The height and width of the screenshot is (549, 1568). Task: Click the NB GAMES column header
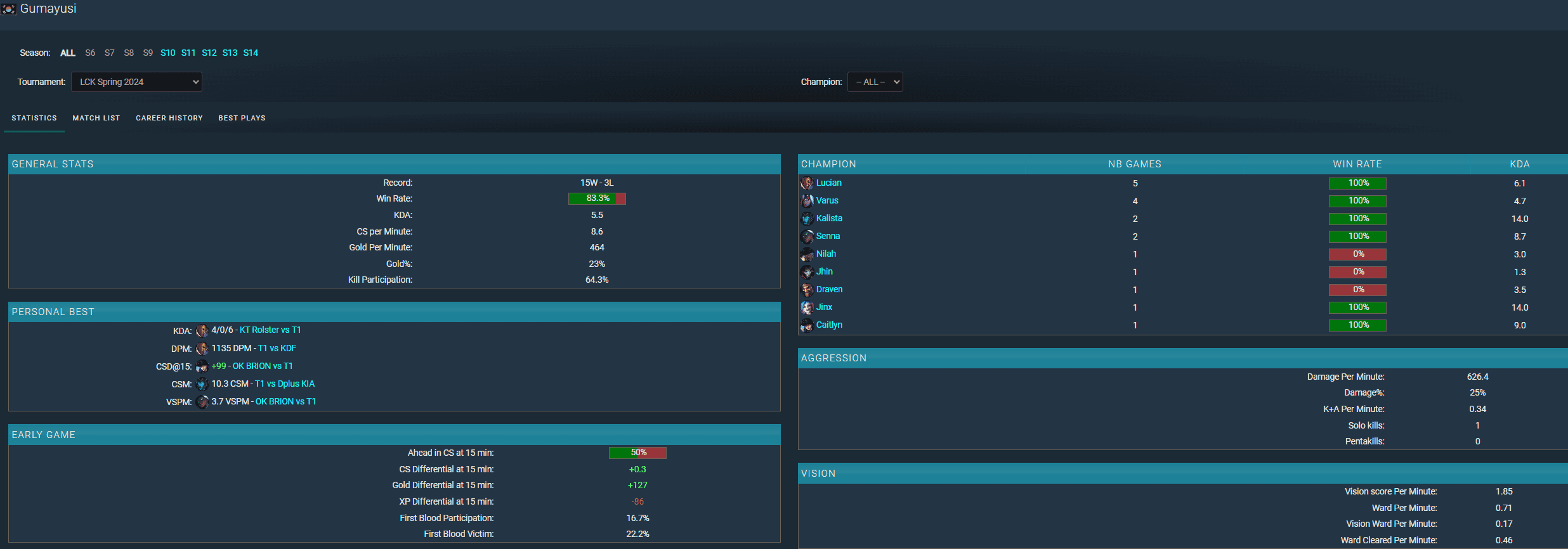(x=1135, y=164)
